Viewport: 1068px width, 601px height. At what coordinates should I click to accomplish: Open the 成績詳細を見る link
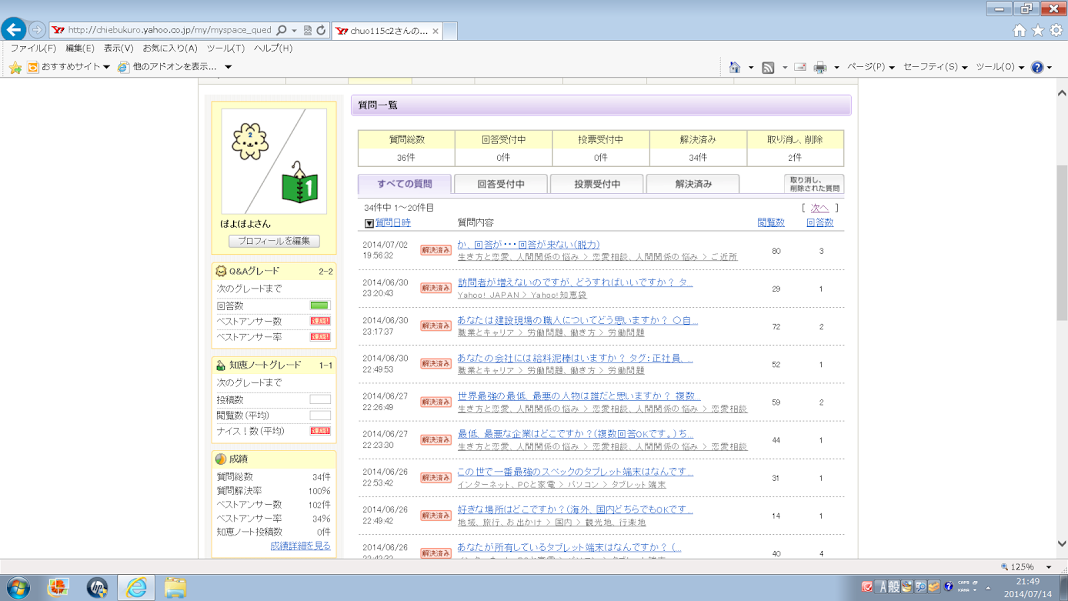300,546
